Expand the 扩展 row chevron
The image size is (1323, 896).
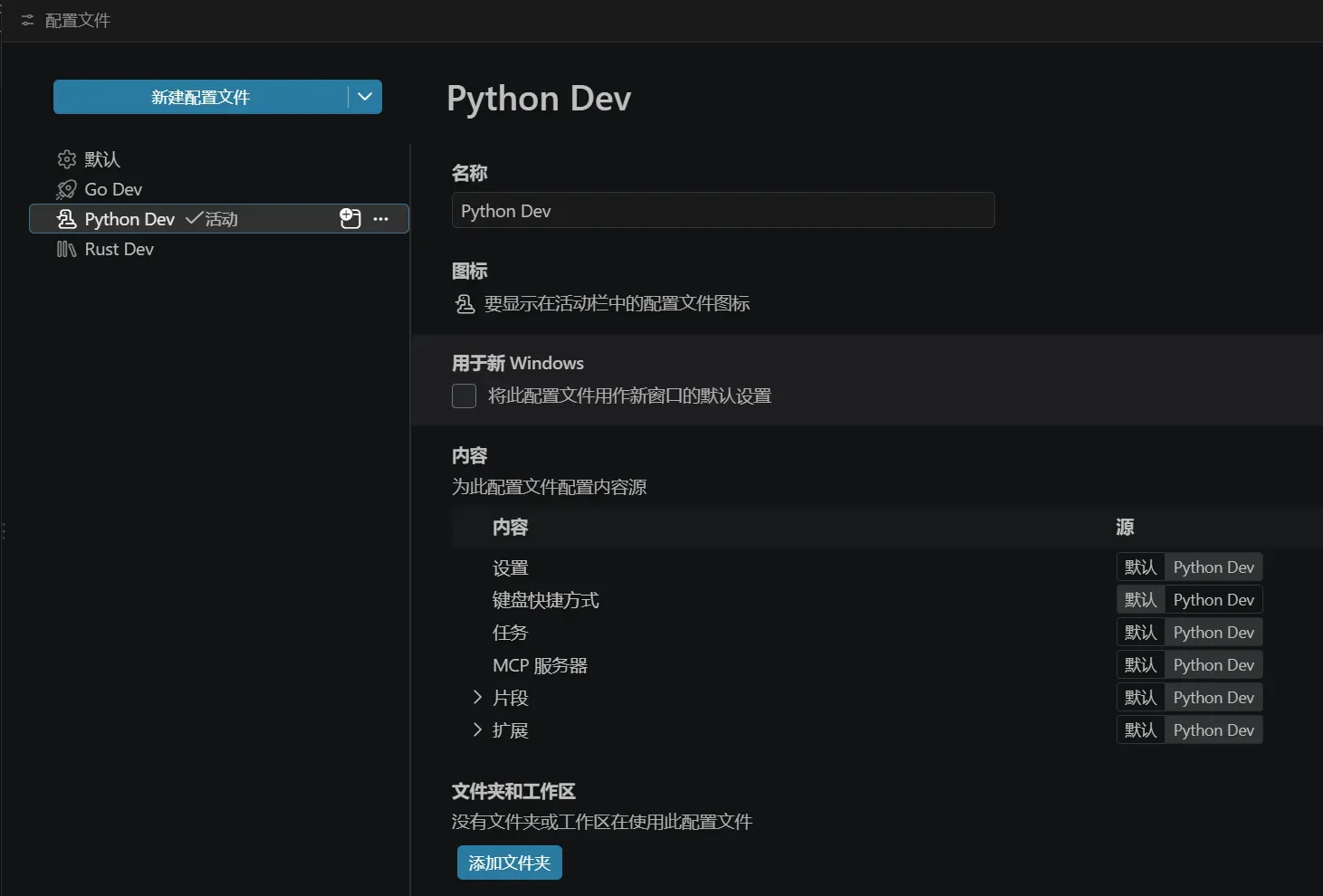[477, 729]
